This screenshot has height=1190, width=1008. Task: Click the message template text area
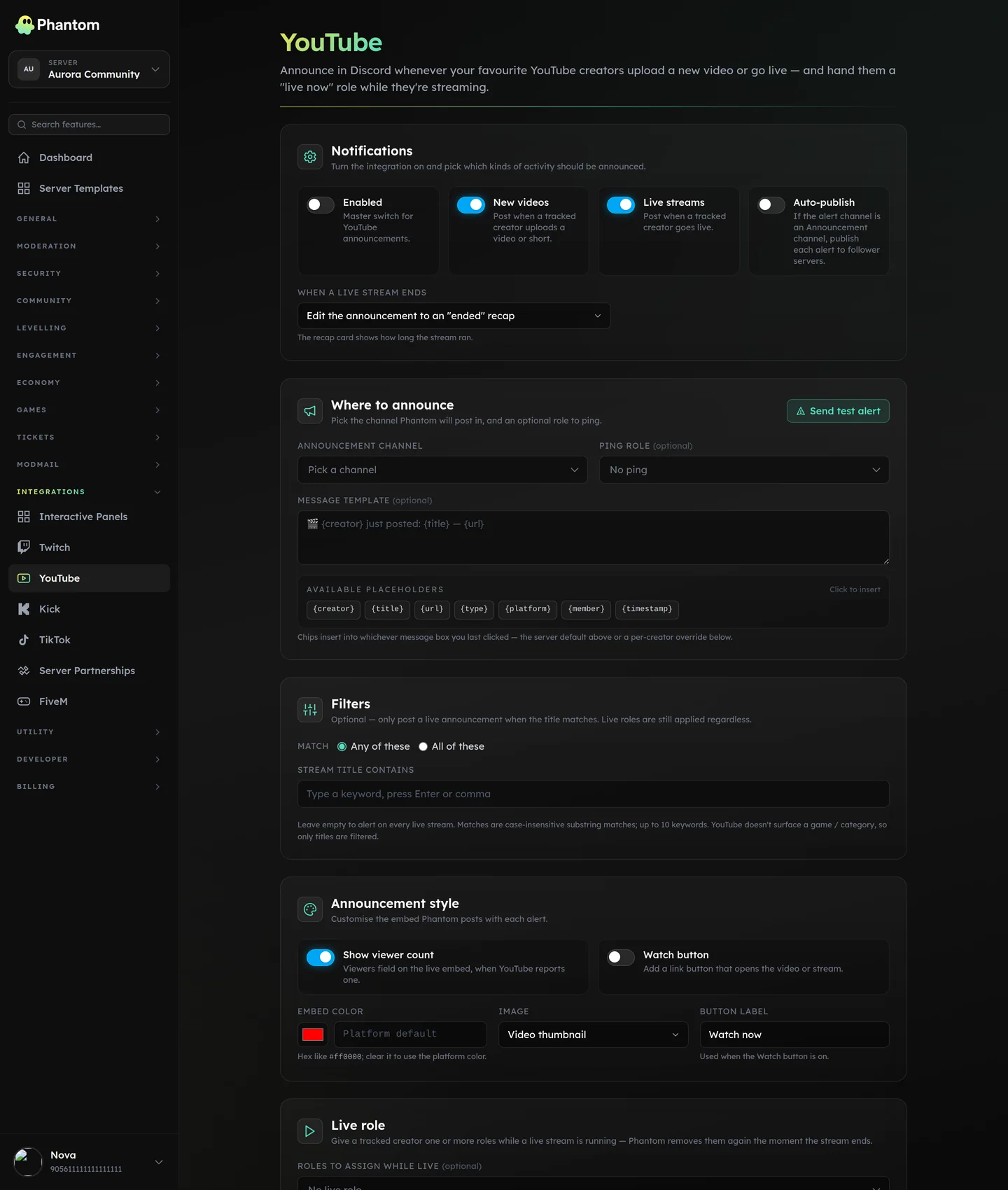click(593, 538)
